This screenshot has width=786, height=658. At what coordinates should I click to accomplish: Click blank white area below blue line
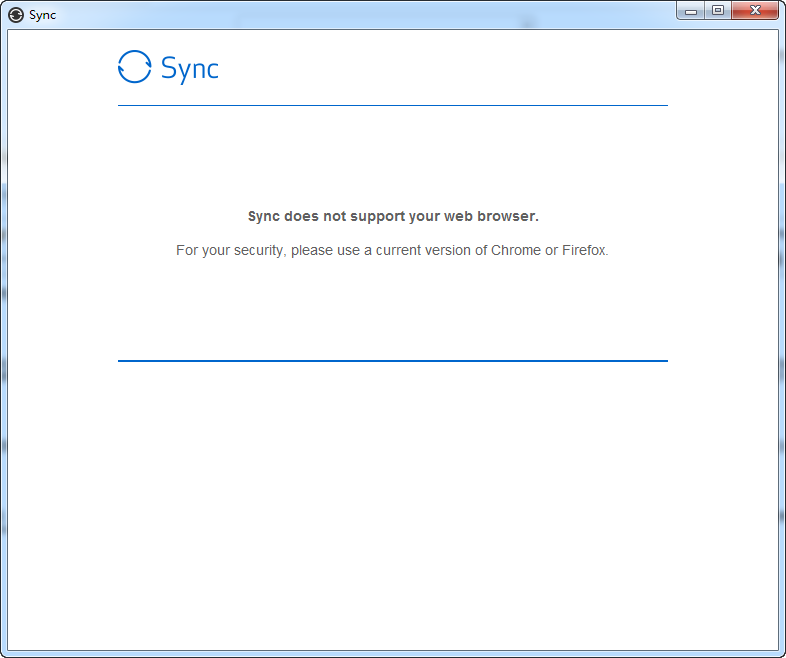[392, 500]
